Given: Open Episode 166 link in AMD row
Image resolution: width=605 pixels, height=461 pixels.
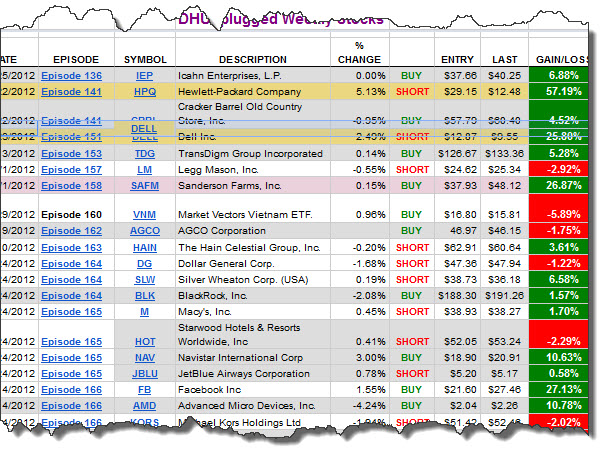Looking at the screenshot, I should pos(71,406).
